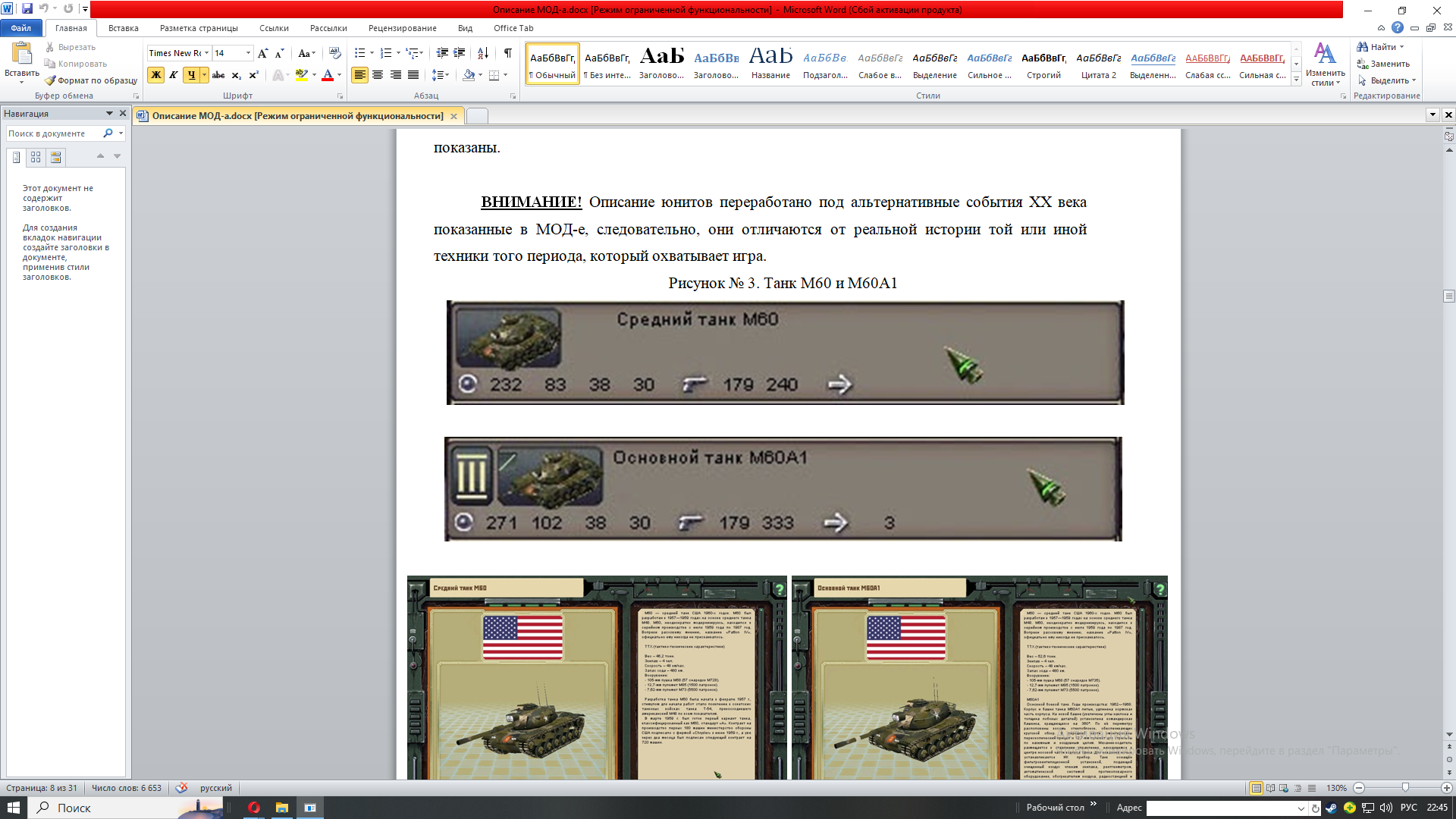Expand the borders dropdown arrow
This screenshot has width=1456, height=819.
tap(505, 75)
